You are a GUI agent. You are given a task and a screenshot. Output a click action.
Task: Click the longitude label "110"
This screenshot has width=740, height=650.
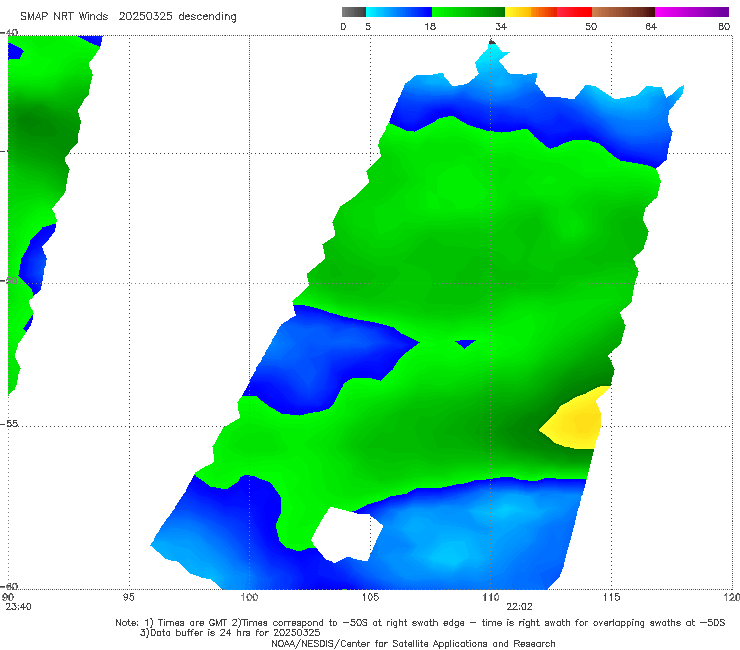pos(491,598)
